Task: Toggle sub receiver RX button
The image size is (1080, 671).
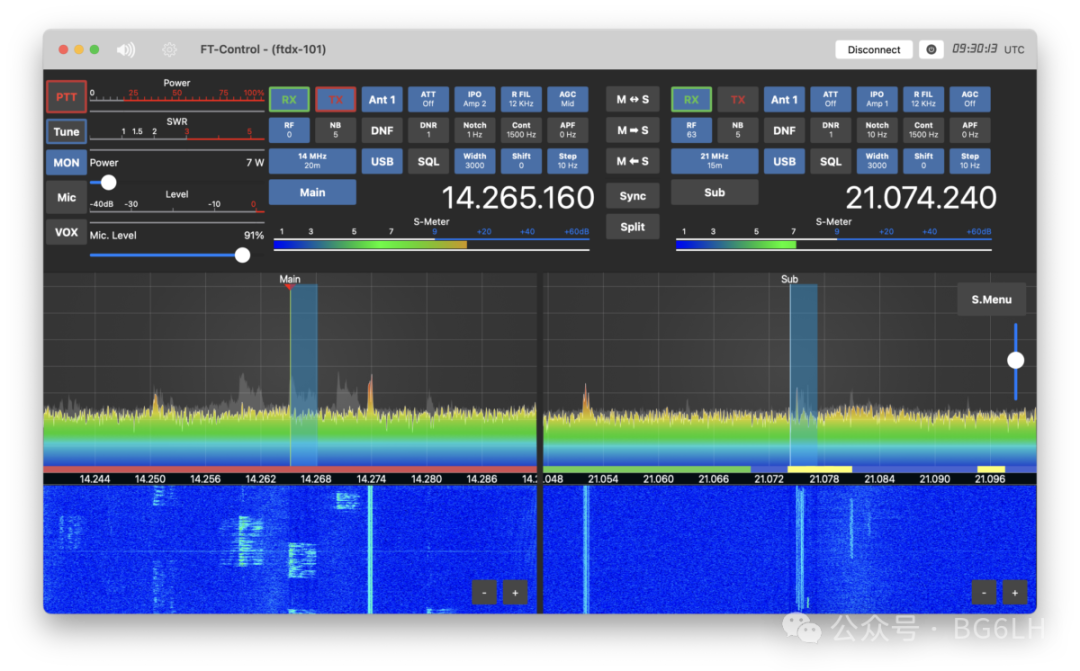Action: click(x=692, y=99)
